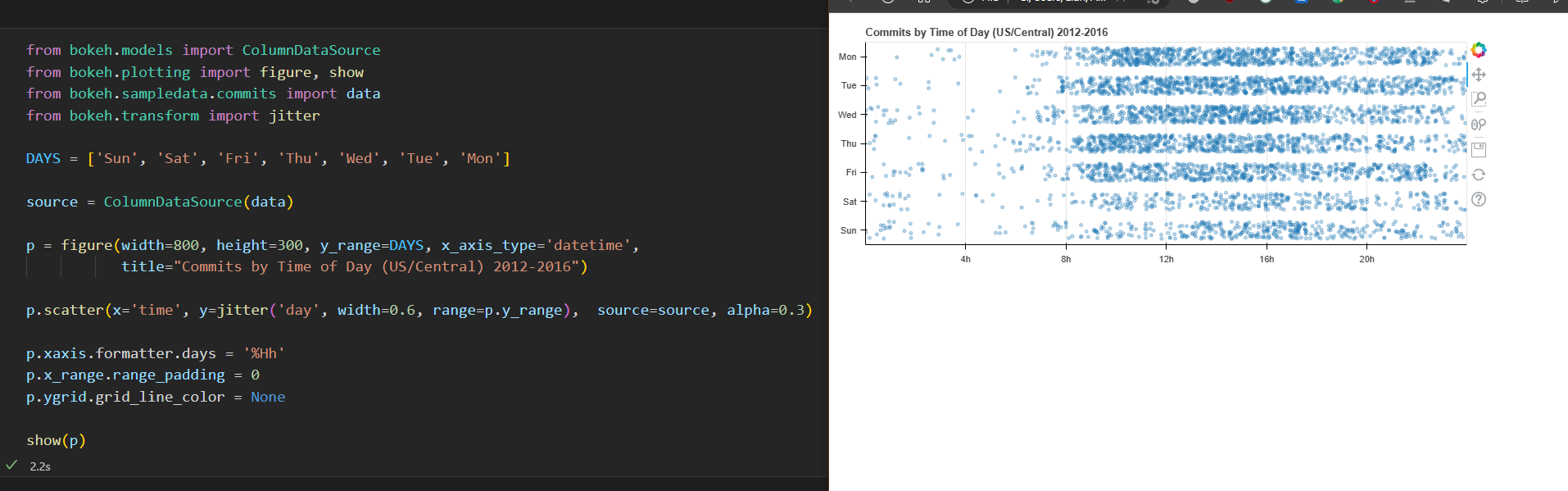Click the plot title 'Commits by Time of Day'
This screenshot has width=1568, height=491.
point(986,32)
